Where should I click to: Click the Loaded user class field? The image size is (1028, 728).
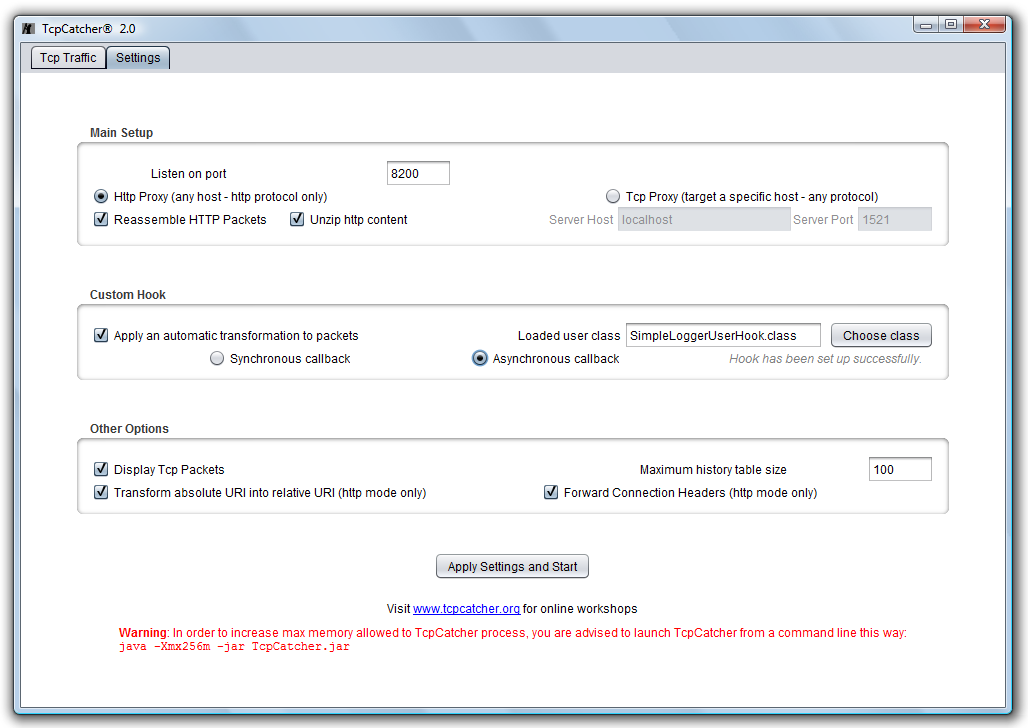point(723,335)
